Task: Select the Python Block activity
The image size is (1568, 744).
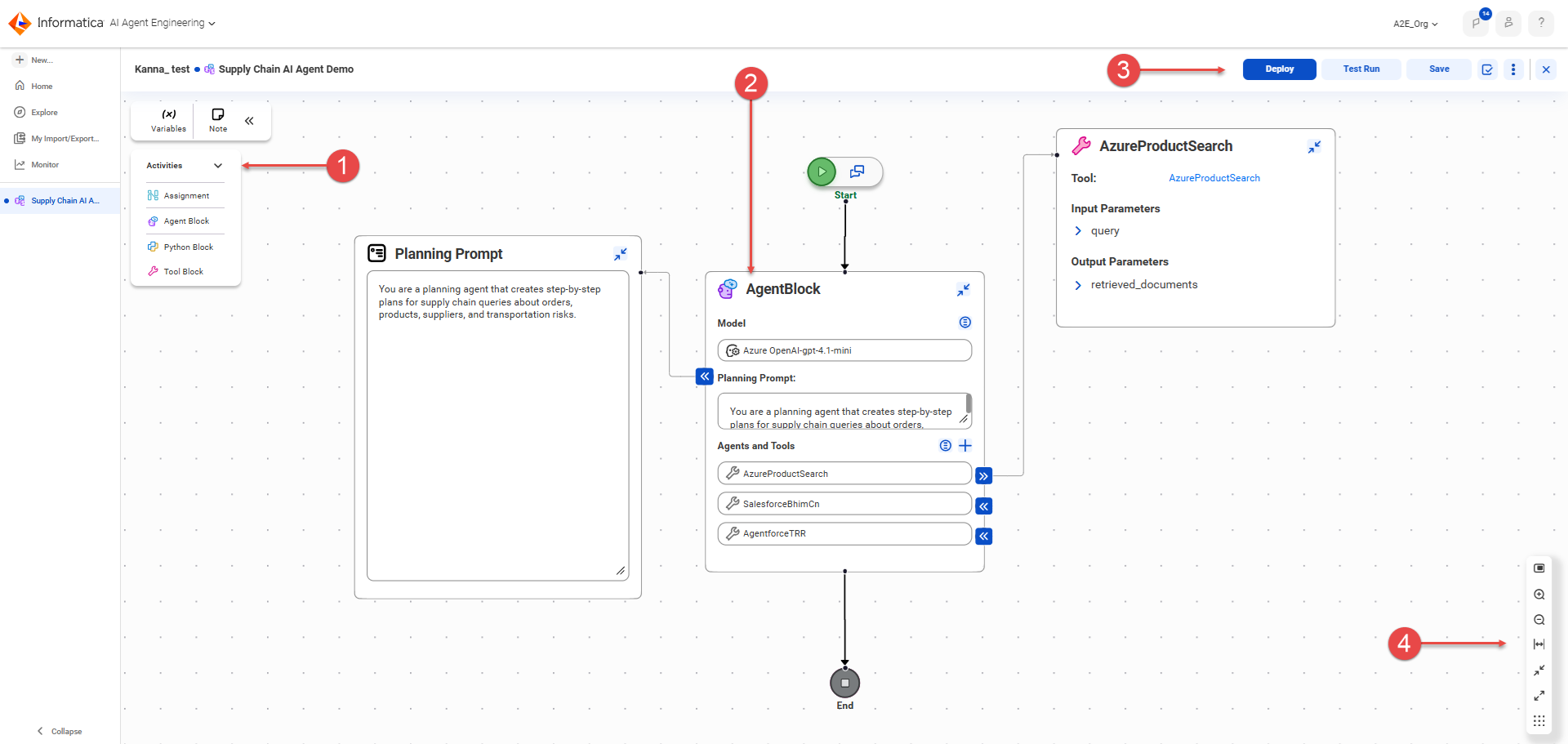Action: 185,247
